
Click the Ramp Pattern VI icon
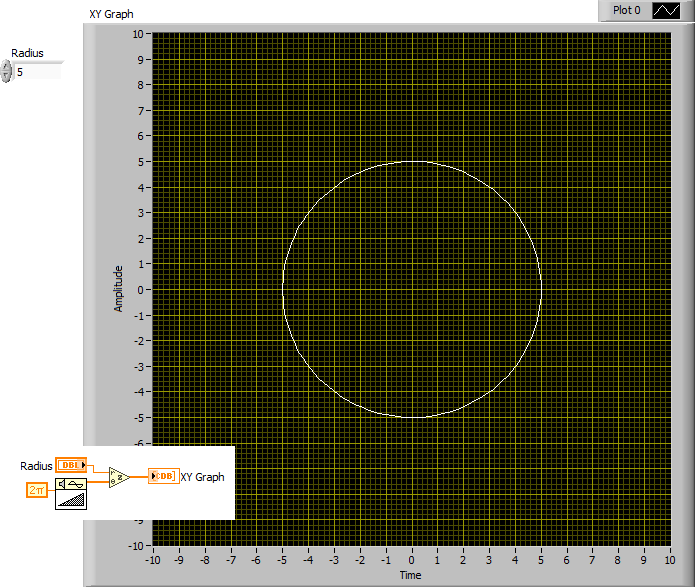pos(71,494)
